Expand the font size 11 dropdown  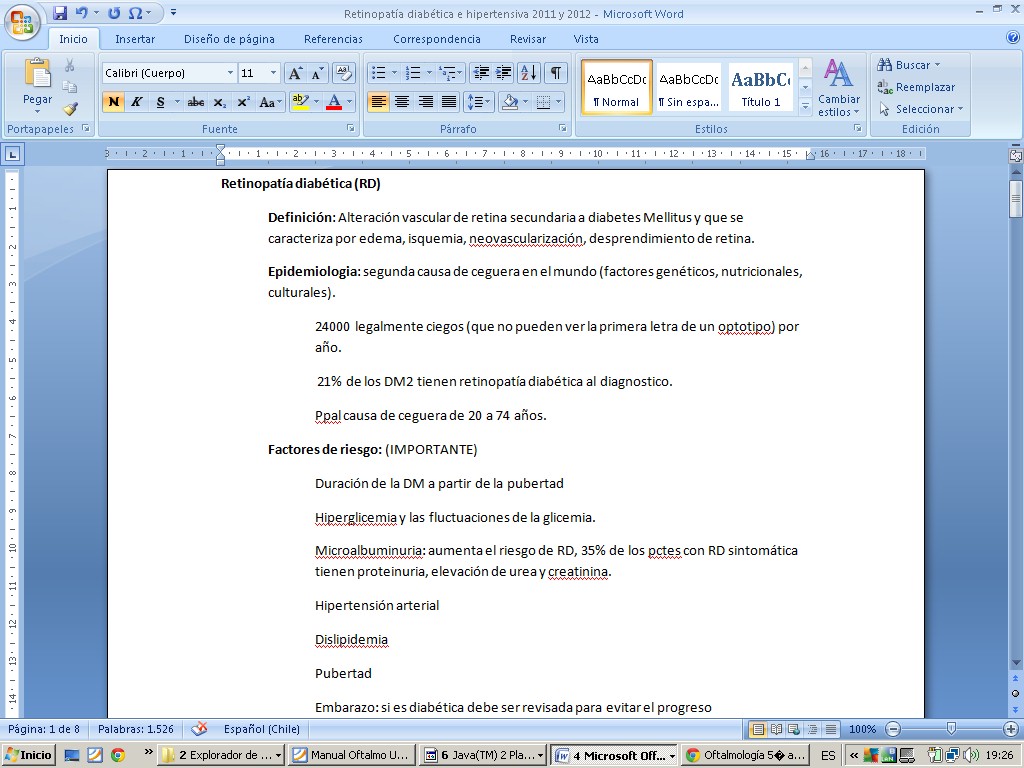(x=274, y=73)
